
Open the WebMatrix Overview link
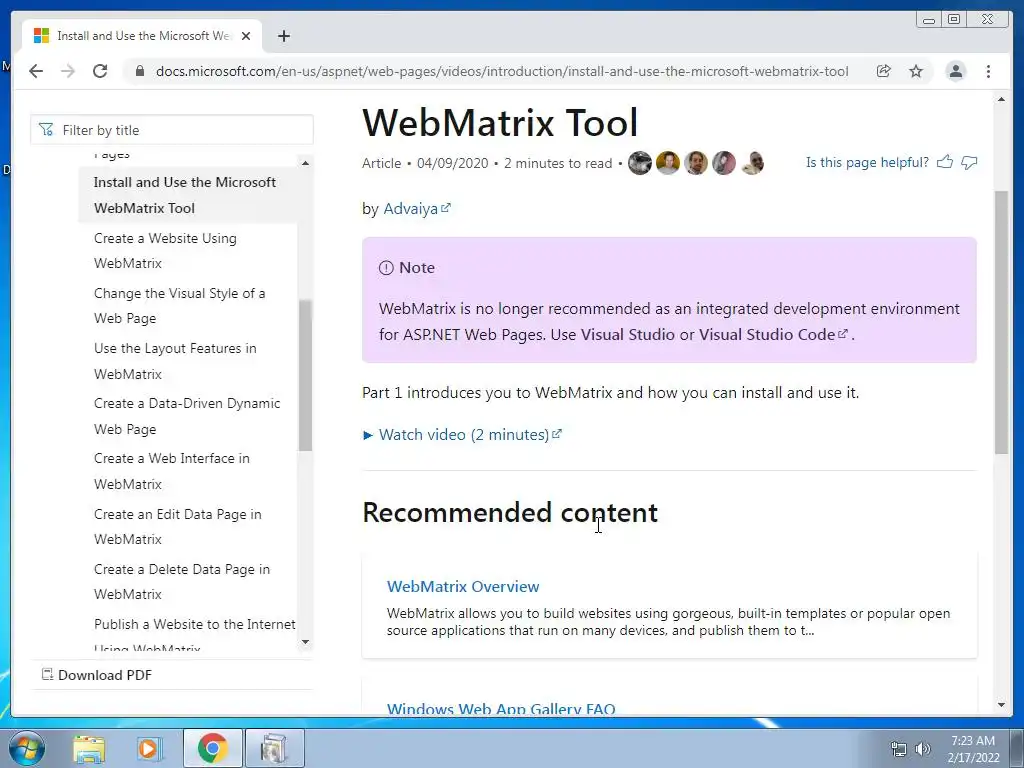click(463, 586)
